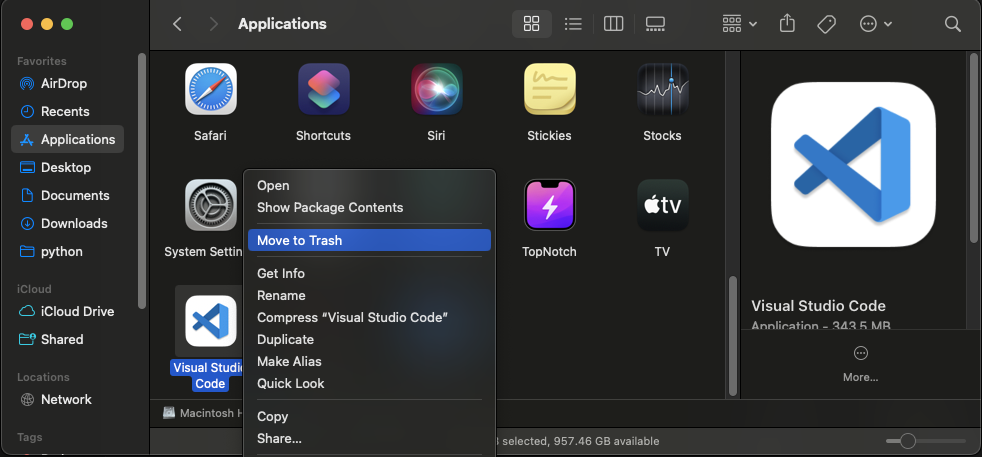The height and width of the screenshot is (457, 982).
Task: Click the preview pane scrollbar
Action: point(973,149)
